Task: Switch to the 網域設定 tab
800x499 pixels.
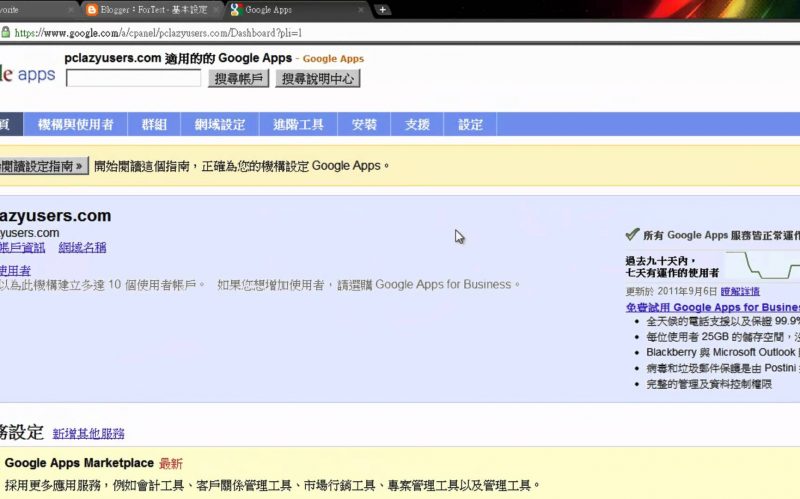Action: [220, 125]
